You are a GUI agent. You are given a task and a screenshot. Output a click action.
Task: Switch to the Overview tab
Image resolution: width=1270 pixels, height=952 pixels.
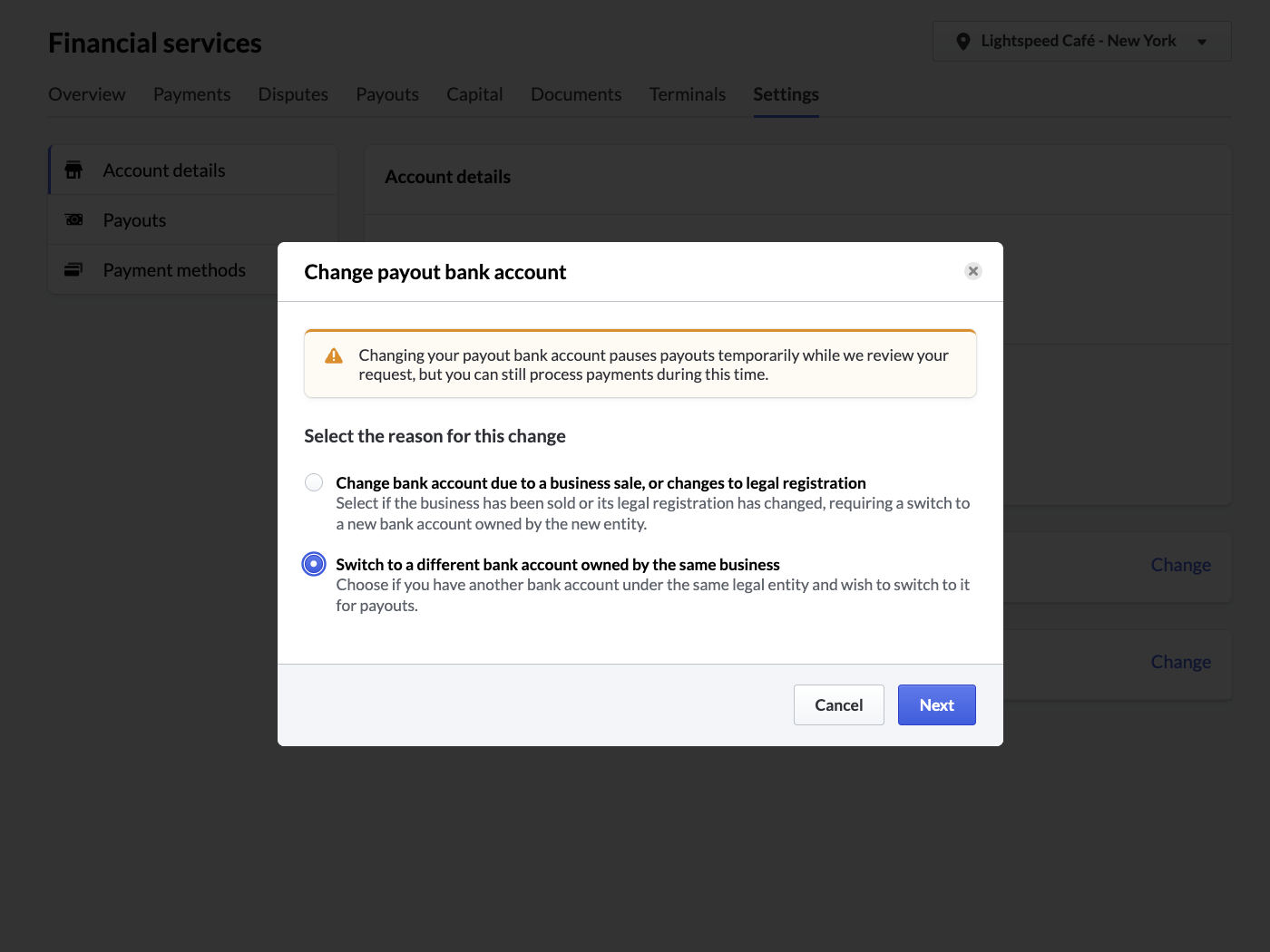pyautogui.click(x=86, y=94)
